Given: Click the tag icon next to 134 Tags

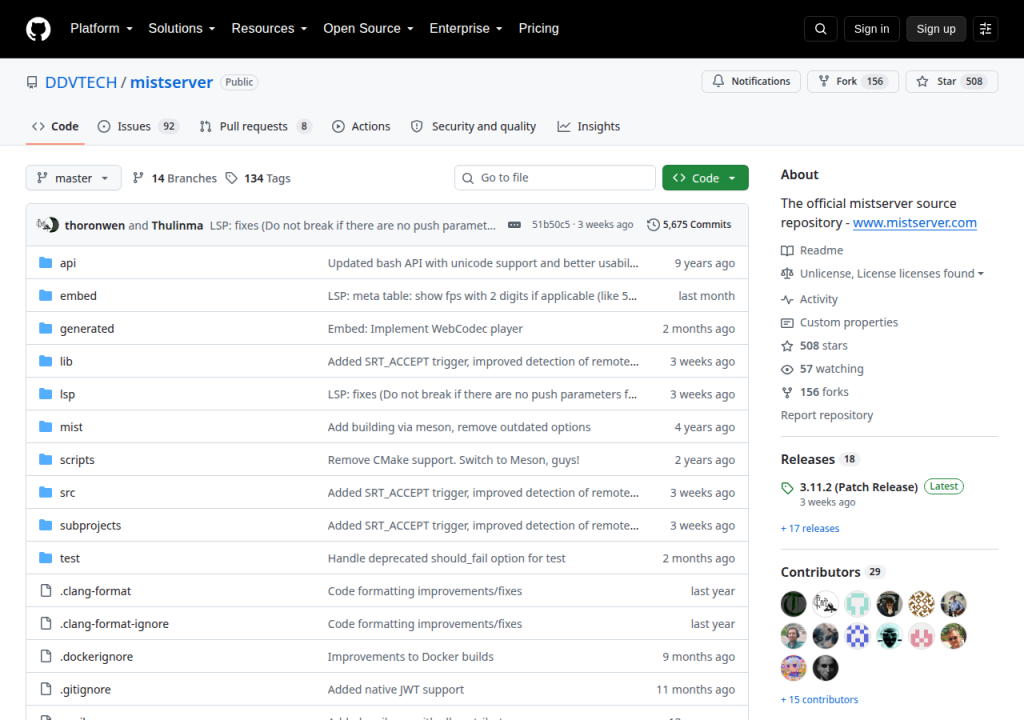Looking at the screenshot, I should [231, 178].
